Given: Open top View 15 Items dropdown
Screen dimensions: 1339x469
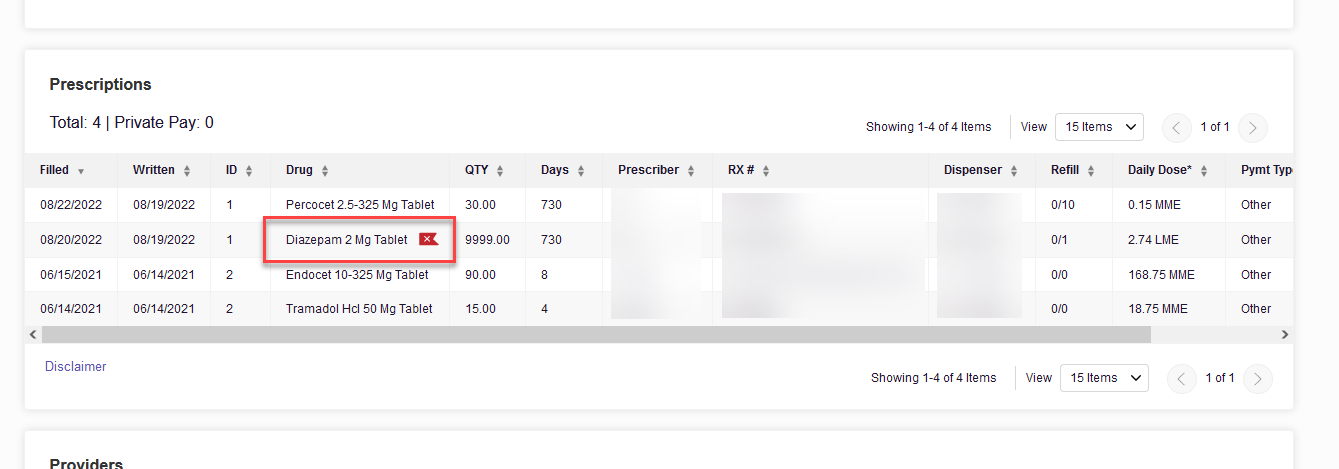Looking at the screenshot, I should tap(1099, 127).
